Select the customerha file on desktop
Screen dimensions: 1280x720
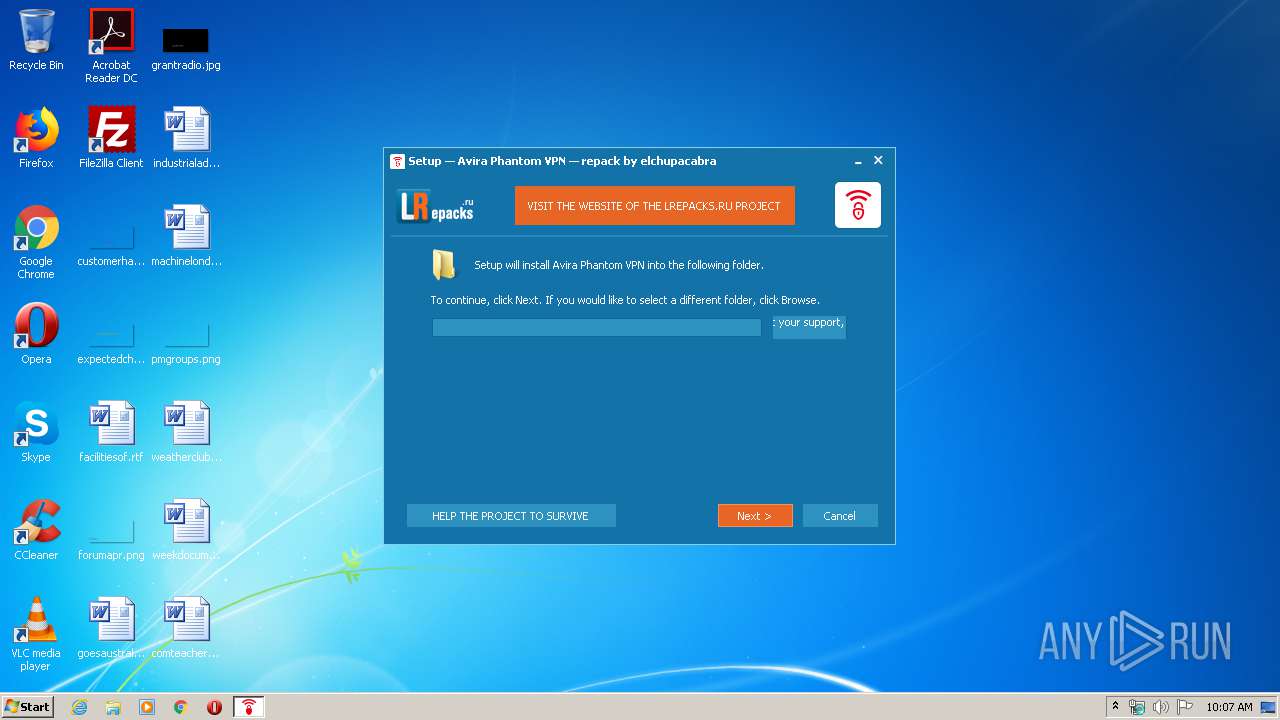tap(111, 248)
